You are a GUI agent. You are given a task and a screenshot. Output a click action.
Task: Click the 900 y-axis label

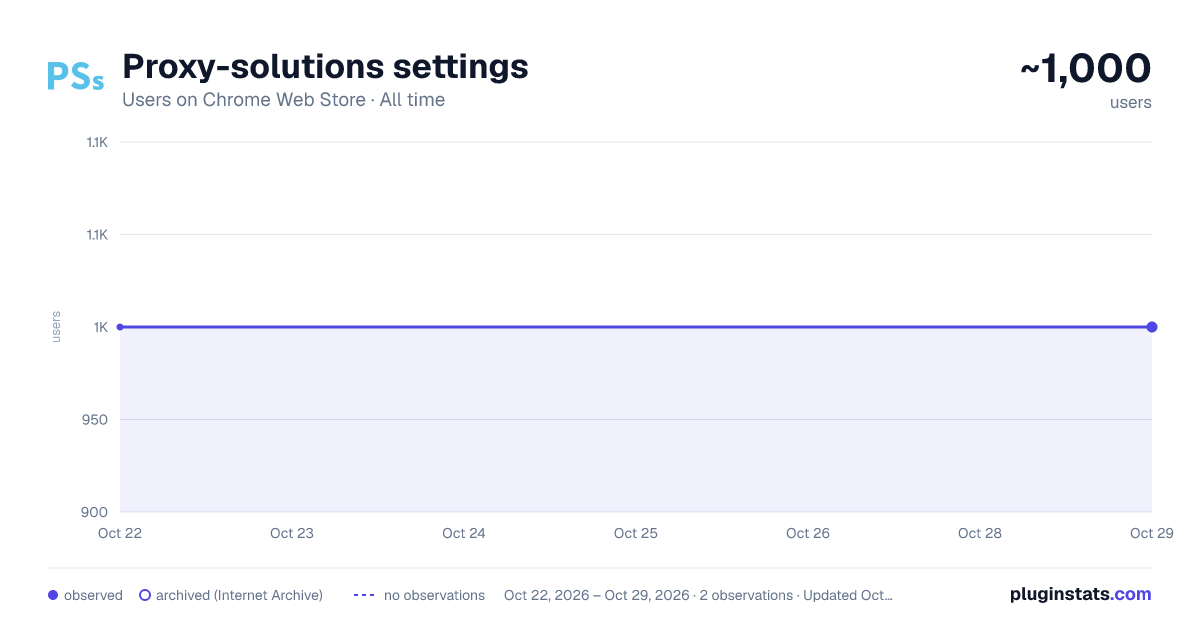tap(96, 512)
